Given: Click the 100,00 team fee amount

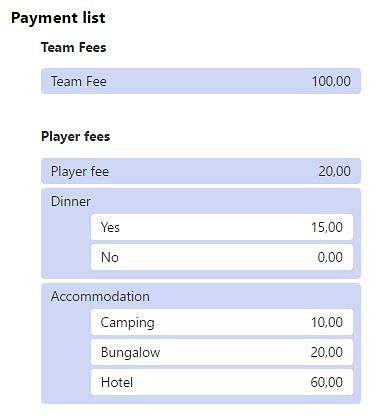Looking at the screenshot, I should pyautogui.click(x=331, y=81).
